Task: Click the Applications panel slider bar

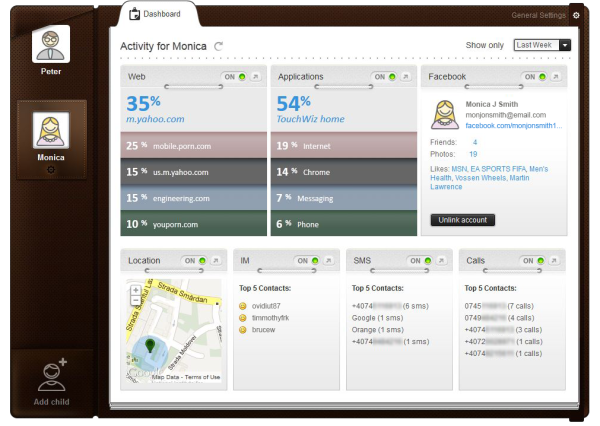Action: click(x=344, y=87)
